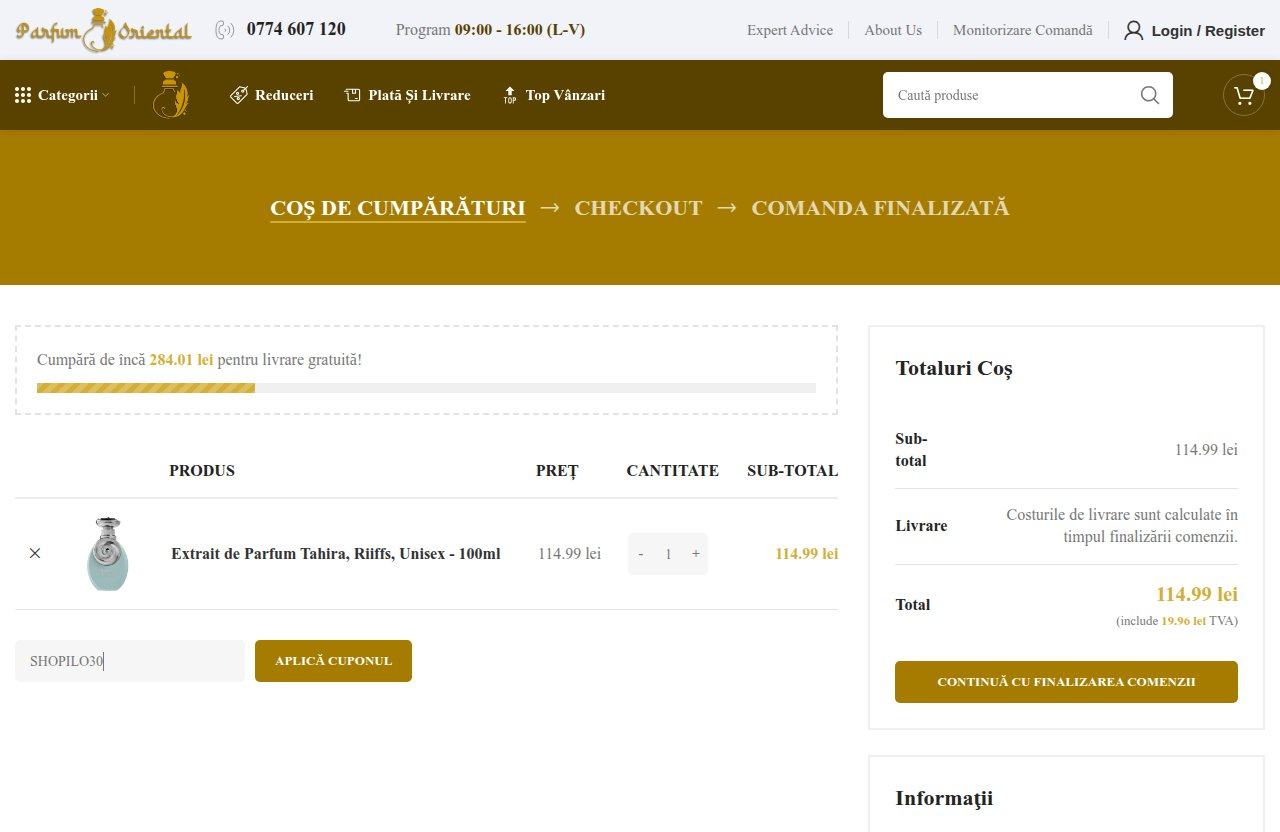Click the CANTITATE column header
Viewport: 1280px width, 832px height.
tap(673, 471)
